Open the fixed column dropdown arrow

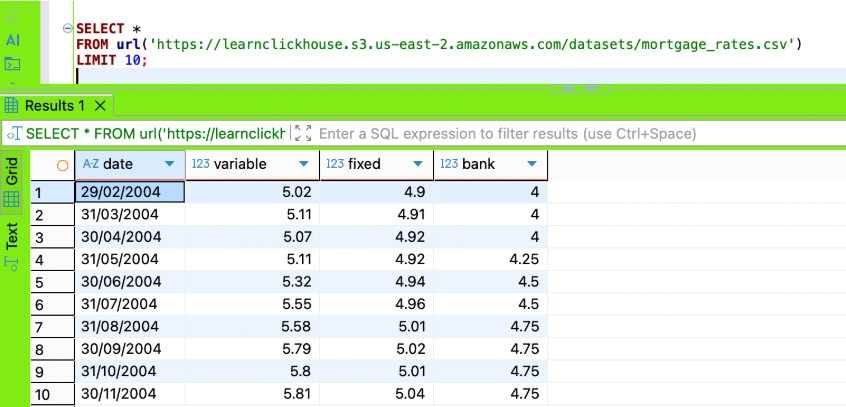pyautogui.click(x=417, y=164)
